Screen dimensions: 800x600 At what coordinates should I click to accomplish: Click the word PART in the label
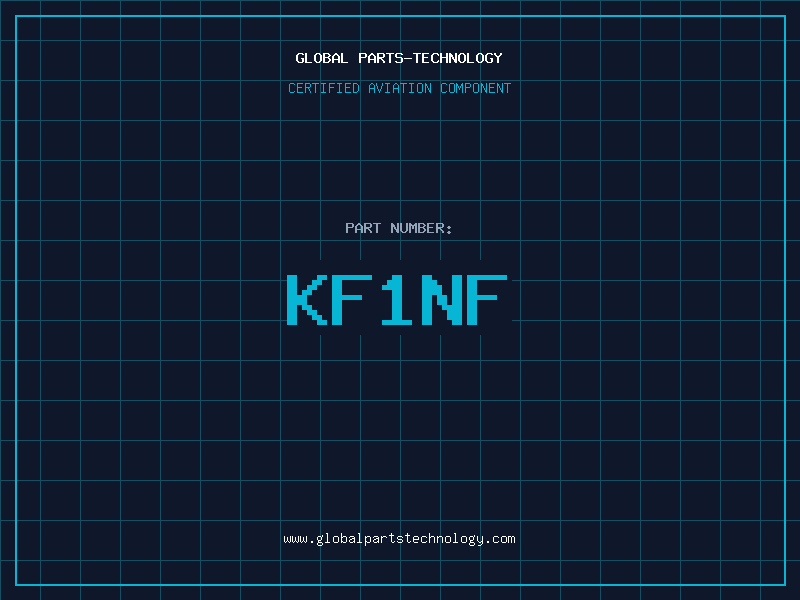[x=363, y=228]
